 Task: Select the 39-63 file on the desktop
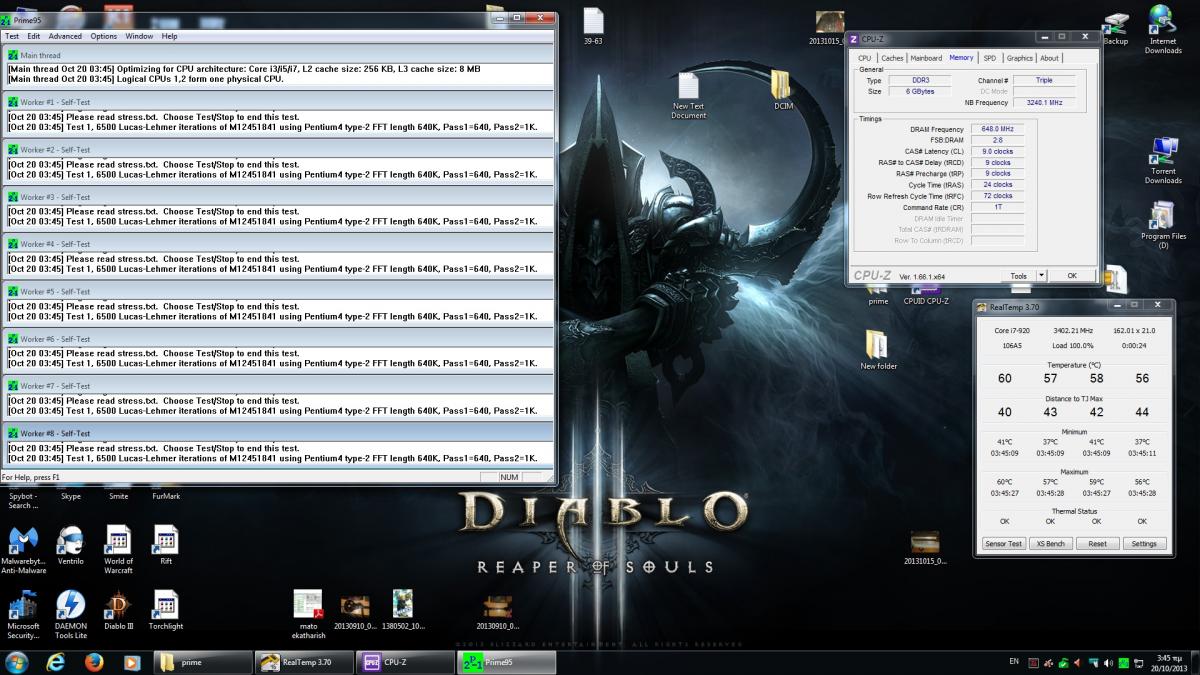(593, 27)
